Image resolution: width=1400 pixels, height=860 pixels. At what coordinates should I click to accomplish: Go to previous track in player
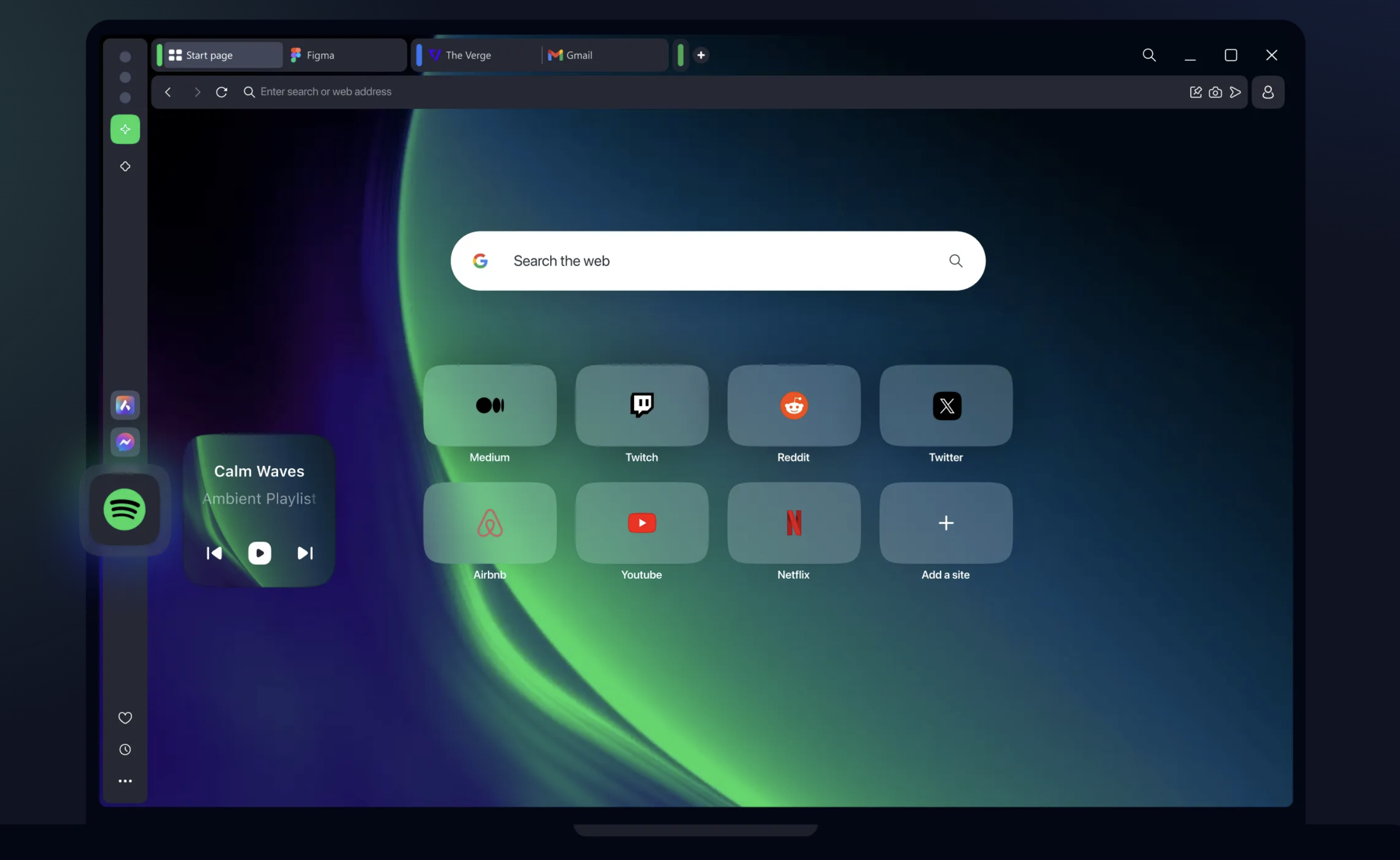click(x=214, y=553)
